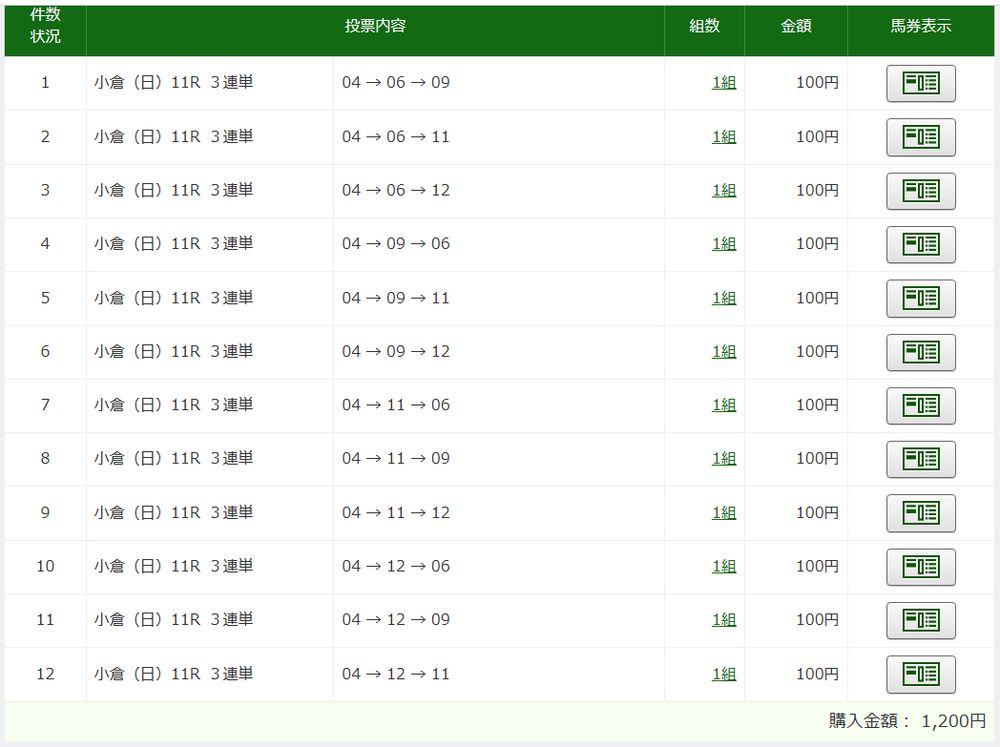Open 1組 link in row 11
The image size is (1000, 747).
(724, 620)
